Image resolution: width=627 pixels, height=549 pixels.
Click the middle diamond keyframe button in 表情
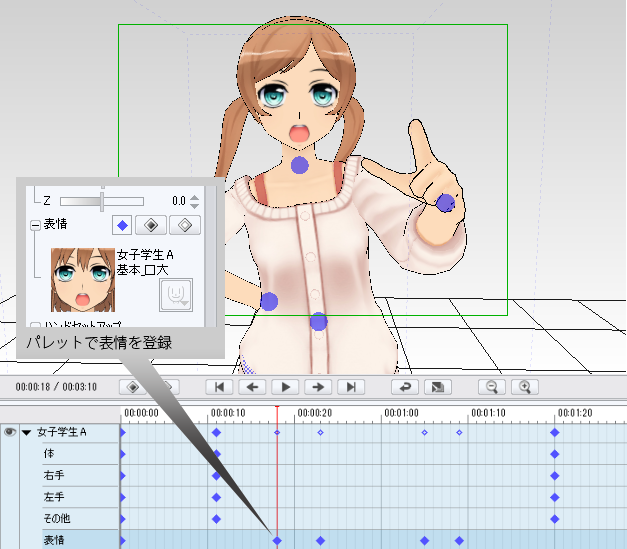click(151, 225)
